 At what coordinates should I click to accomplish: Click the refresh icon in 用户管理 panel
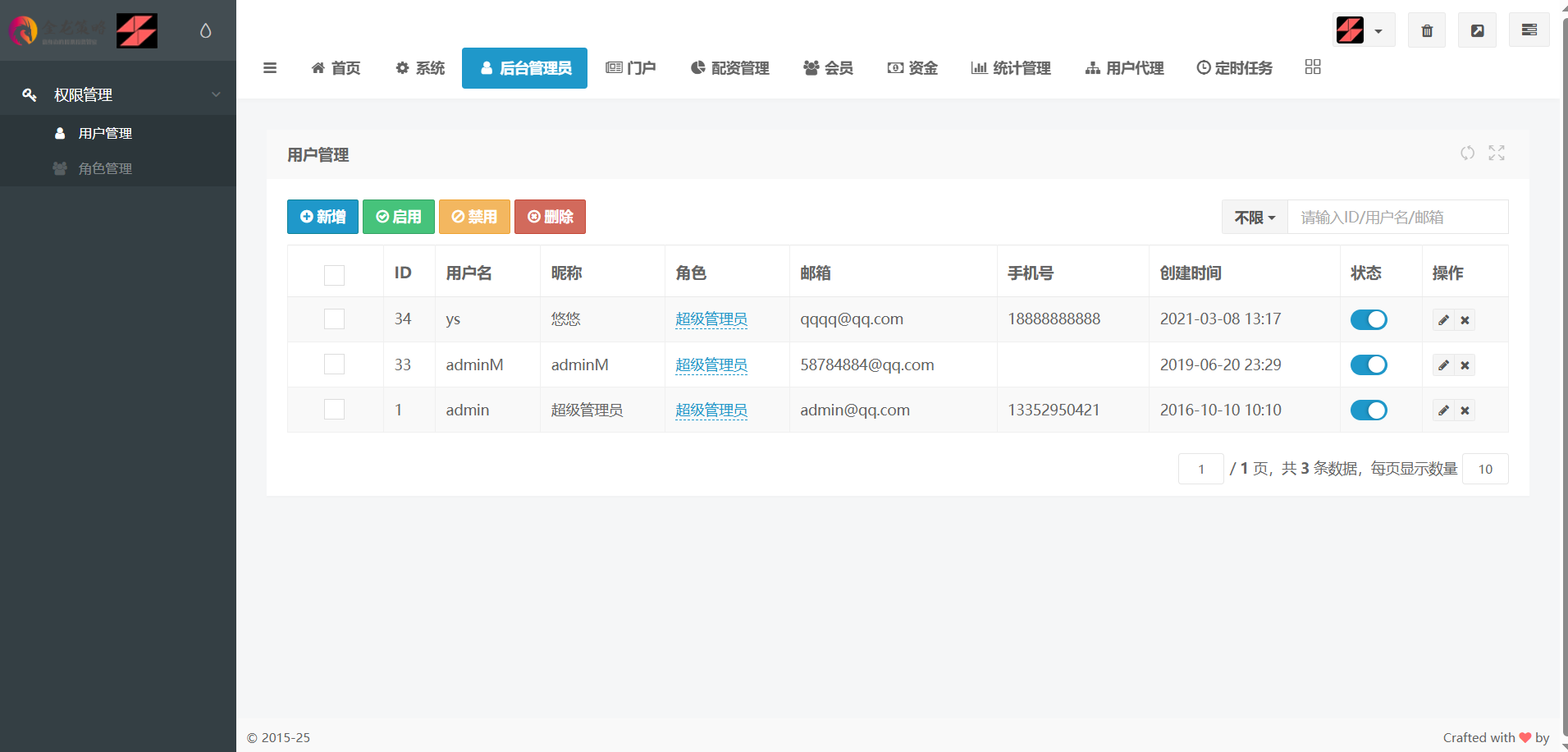[x=1467, y=154]
